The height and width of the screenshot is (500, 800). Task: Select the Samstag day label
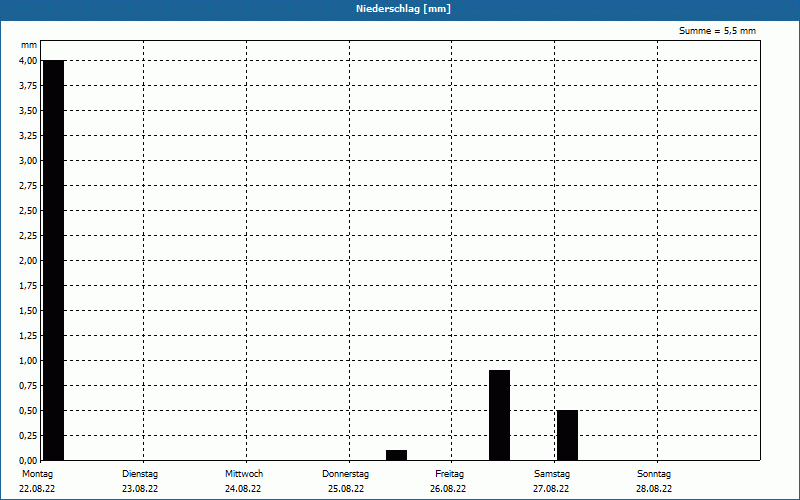(x=552, y=474)
